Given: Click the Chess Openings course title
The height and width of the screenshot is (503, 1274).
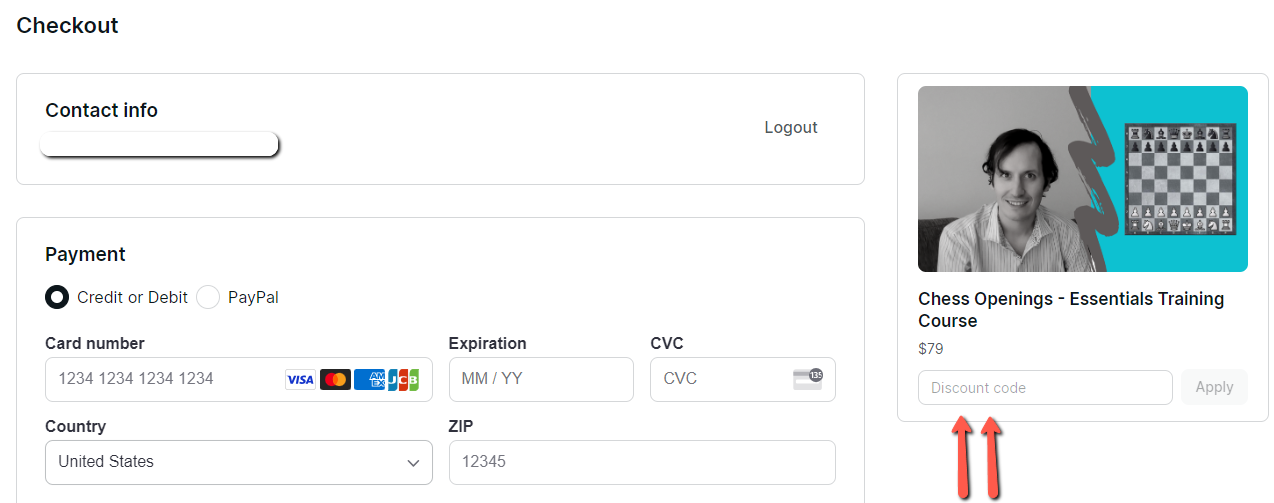Looking at the screenshot, I should 1070,310.
